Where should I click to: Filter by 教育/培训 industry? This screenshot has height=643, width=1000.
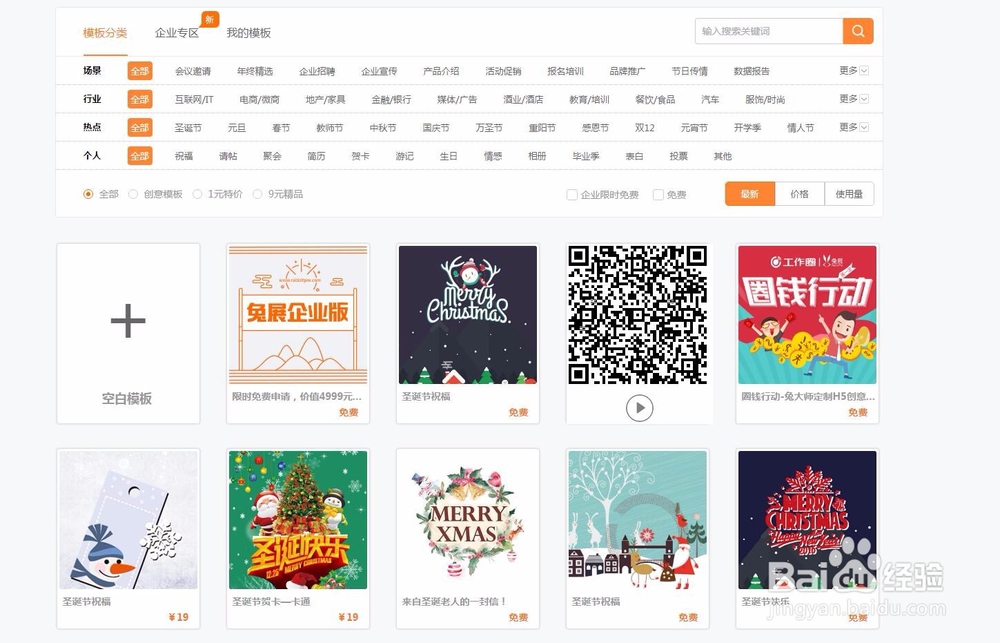point(589,100)
